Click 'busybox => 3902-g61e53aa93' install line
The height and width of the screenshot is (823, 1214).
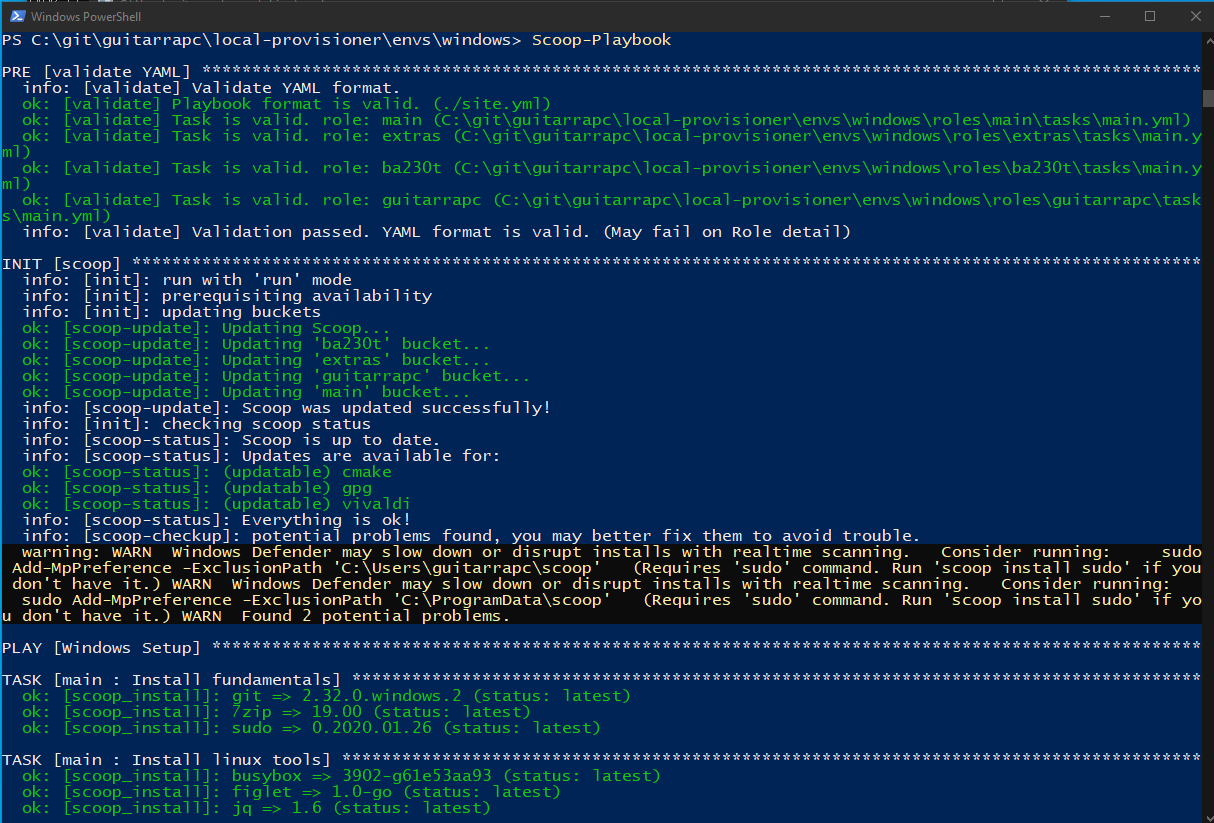[341, 776]
